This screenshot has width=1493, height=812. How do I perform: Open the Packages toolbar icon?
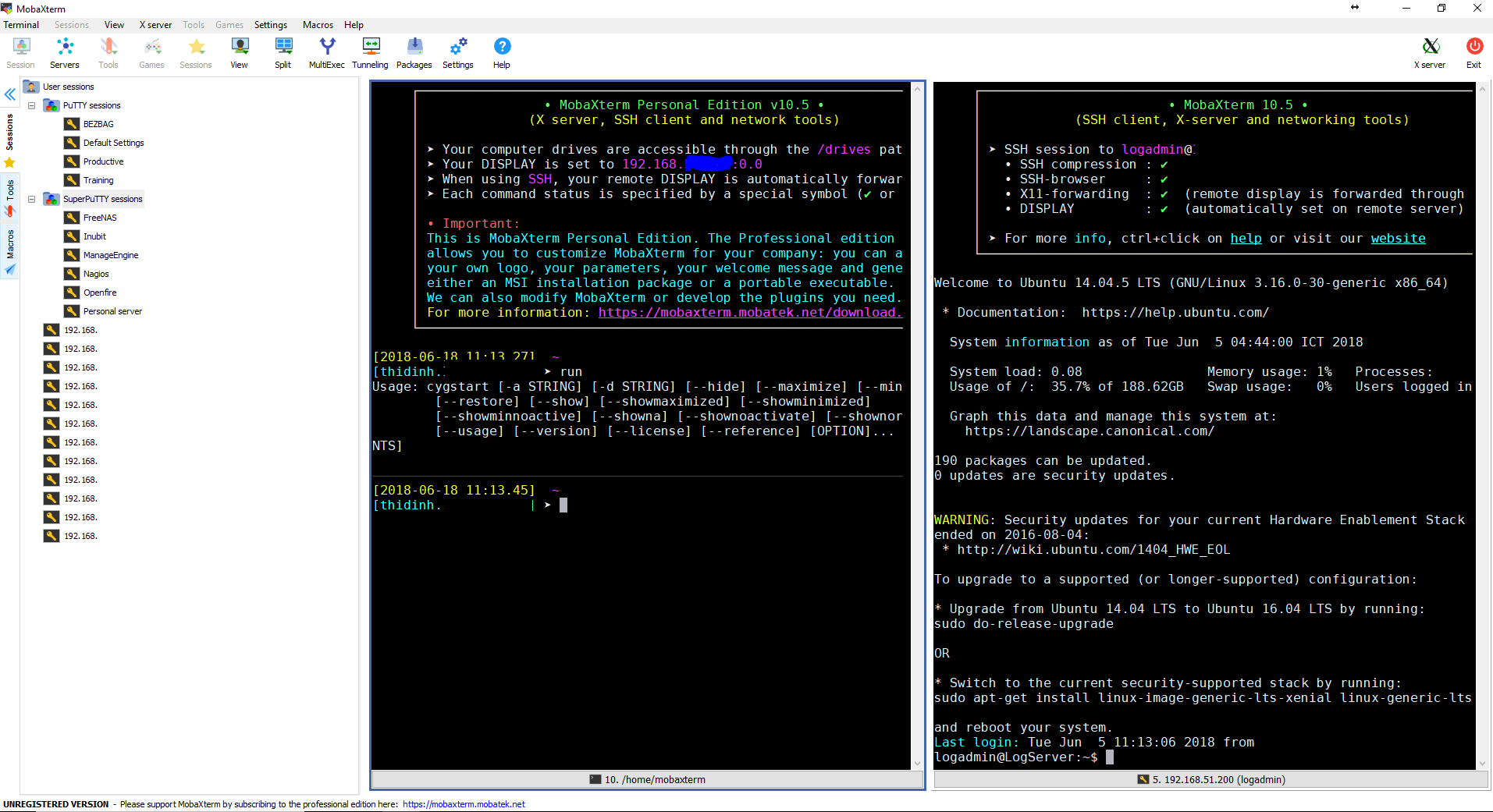click(x=414, y=53)
